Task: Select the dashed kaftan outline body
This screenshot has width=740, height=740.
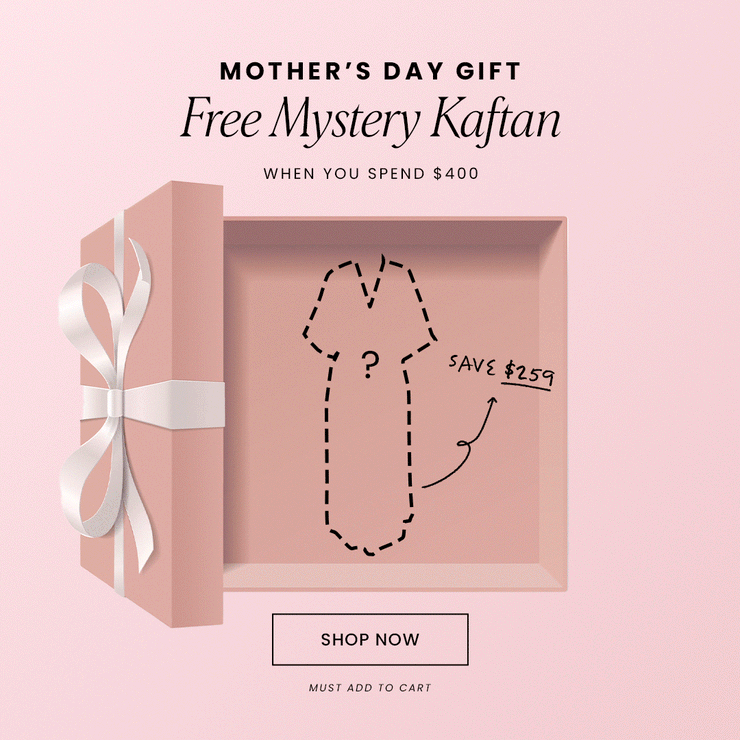Action: point(369,405)
